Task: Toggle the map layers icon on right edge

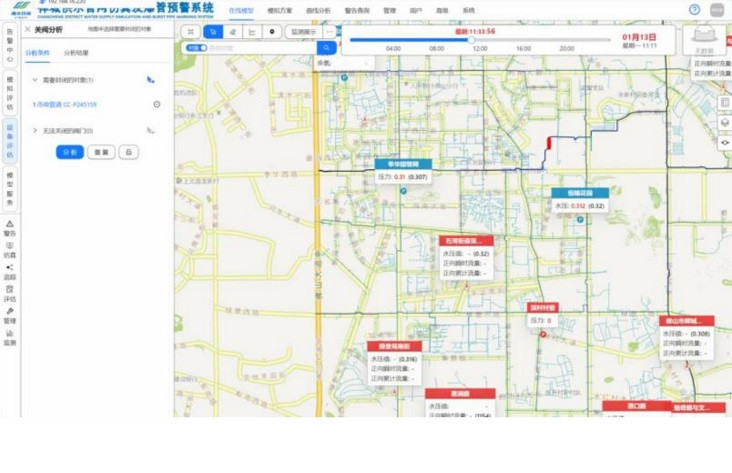Action: point(725,122)
